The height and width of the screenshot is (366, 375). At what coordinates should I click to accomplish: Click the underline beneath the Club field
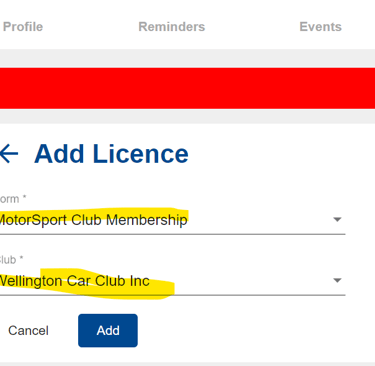pyautogui.click(x=172, y=295)
